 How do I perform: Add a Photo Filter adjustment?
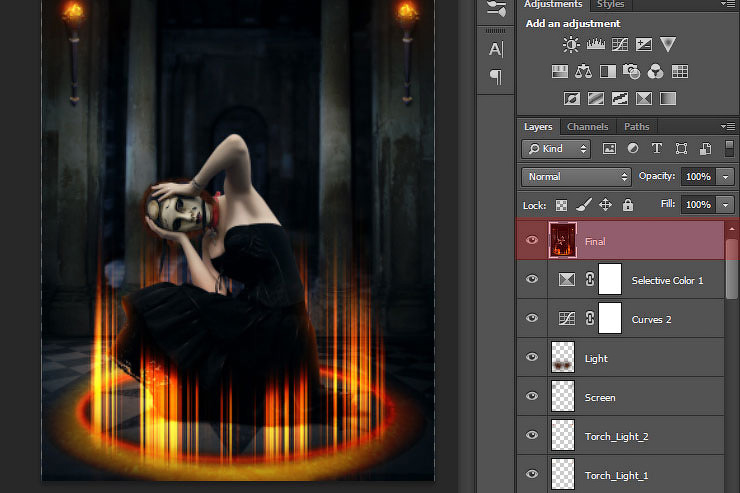632,71
